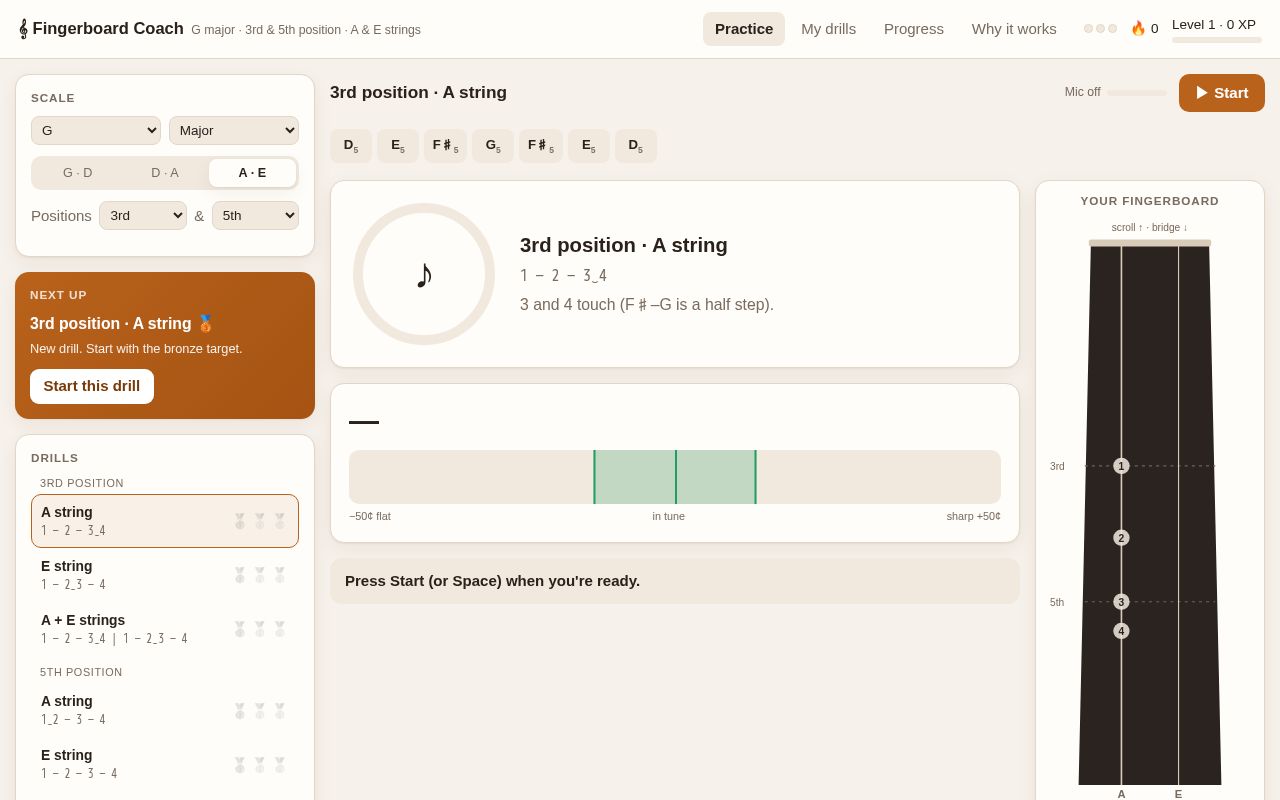Select finger marker 3 on the fingerboard
This screenshot has height=800, width=1280.
[1121, 602]
